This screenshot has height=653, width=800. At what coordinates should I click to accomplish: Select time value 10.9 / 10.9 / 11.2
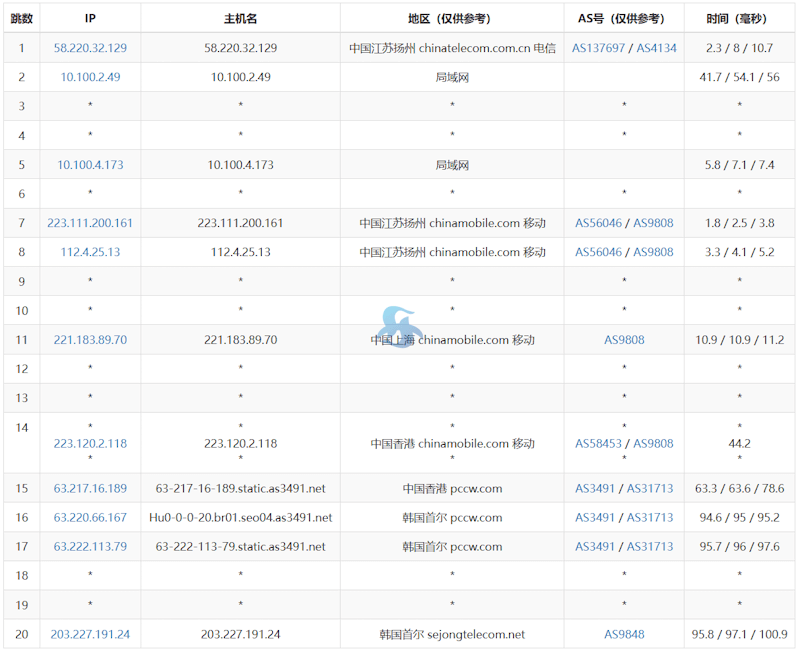point(739,340)
